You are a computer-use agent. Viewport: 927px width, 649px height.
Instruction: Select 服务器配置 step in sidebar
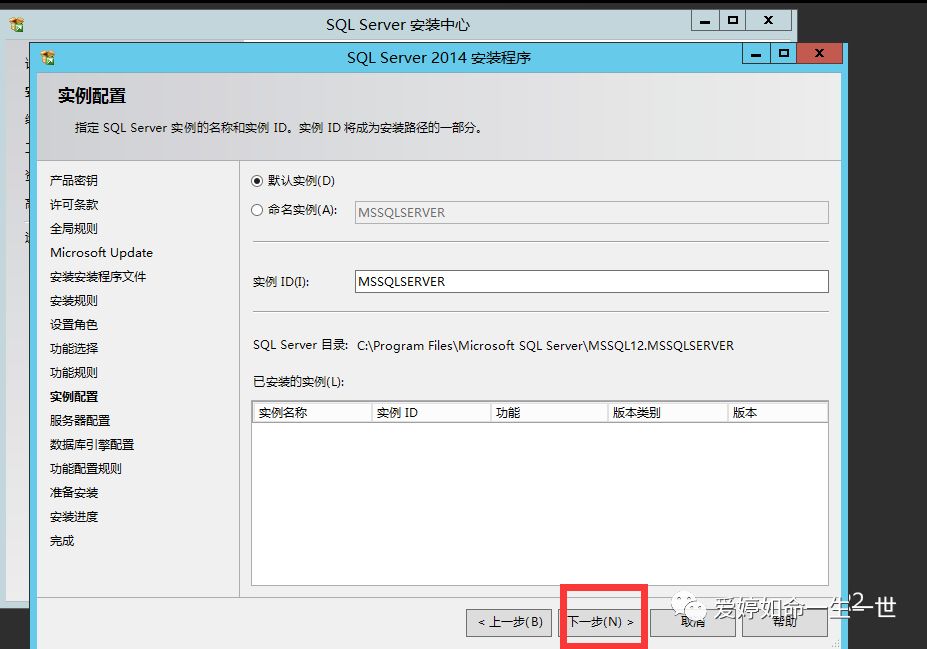(x=80, y=421)
